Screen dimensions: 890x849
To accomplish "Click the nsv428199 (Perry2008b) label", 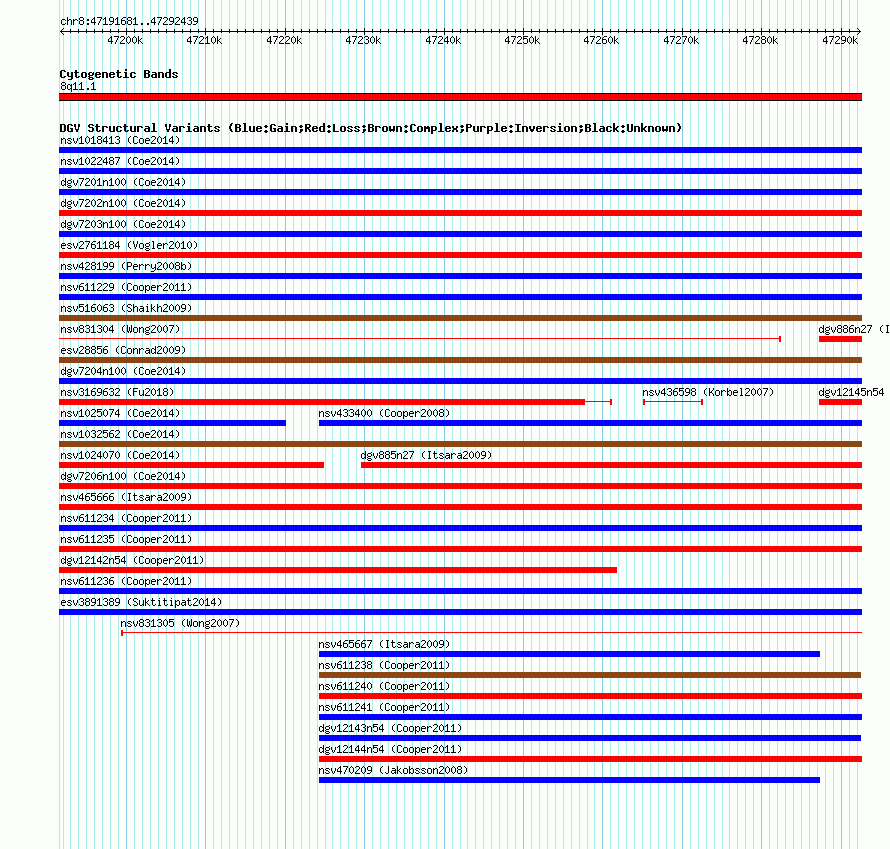I will pyautogui.click(x=126, y=266).
